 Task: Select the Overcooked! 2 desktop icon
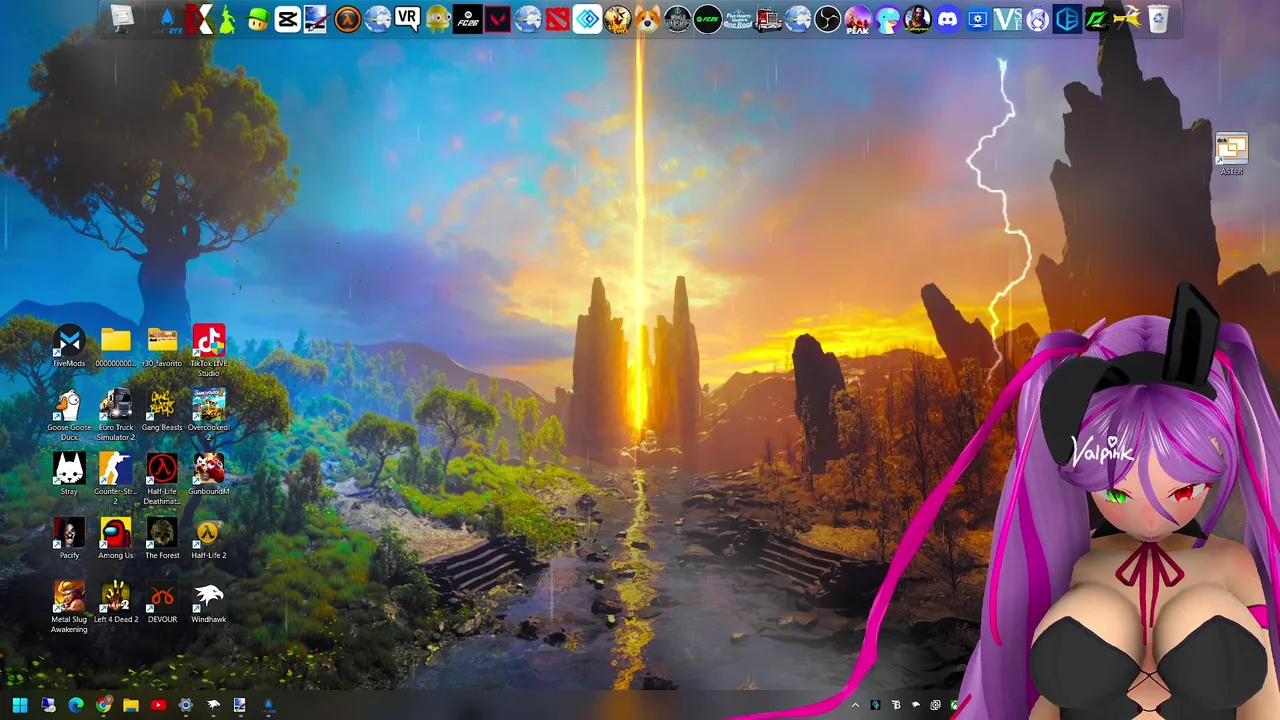tap(209, 414)
